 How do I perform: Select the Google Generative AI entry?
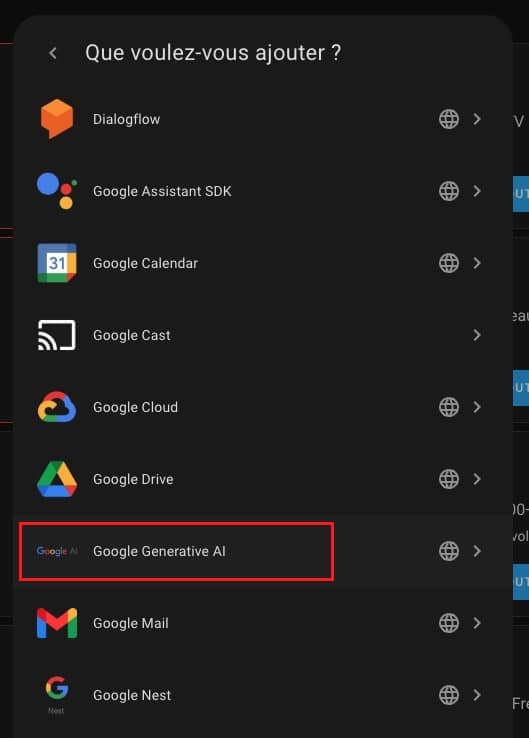click(x=263, y=551)
